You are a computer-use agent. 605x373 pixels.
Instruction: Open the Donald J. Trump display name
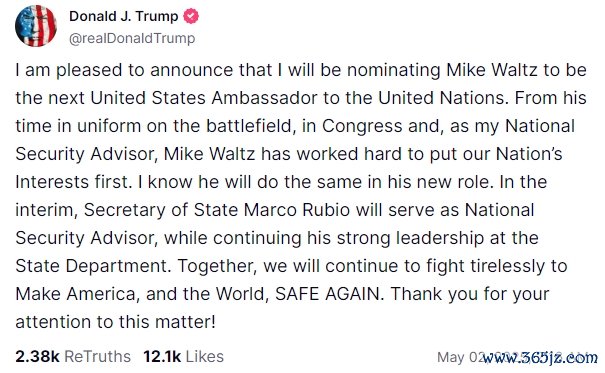coord(123,16)
